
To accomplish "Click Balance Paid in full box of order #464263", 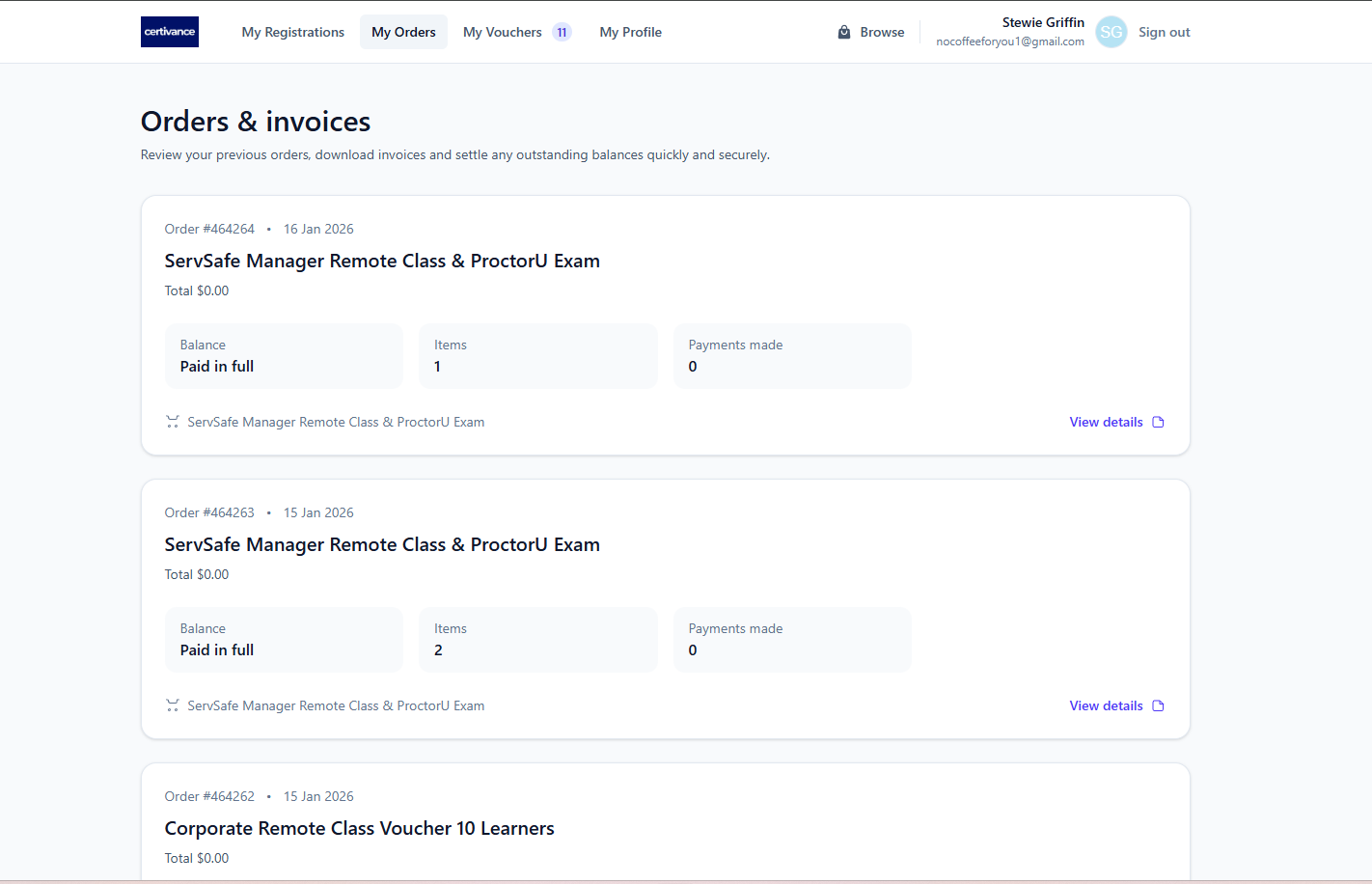I will click(284, 640).
